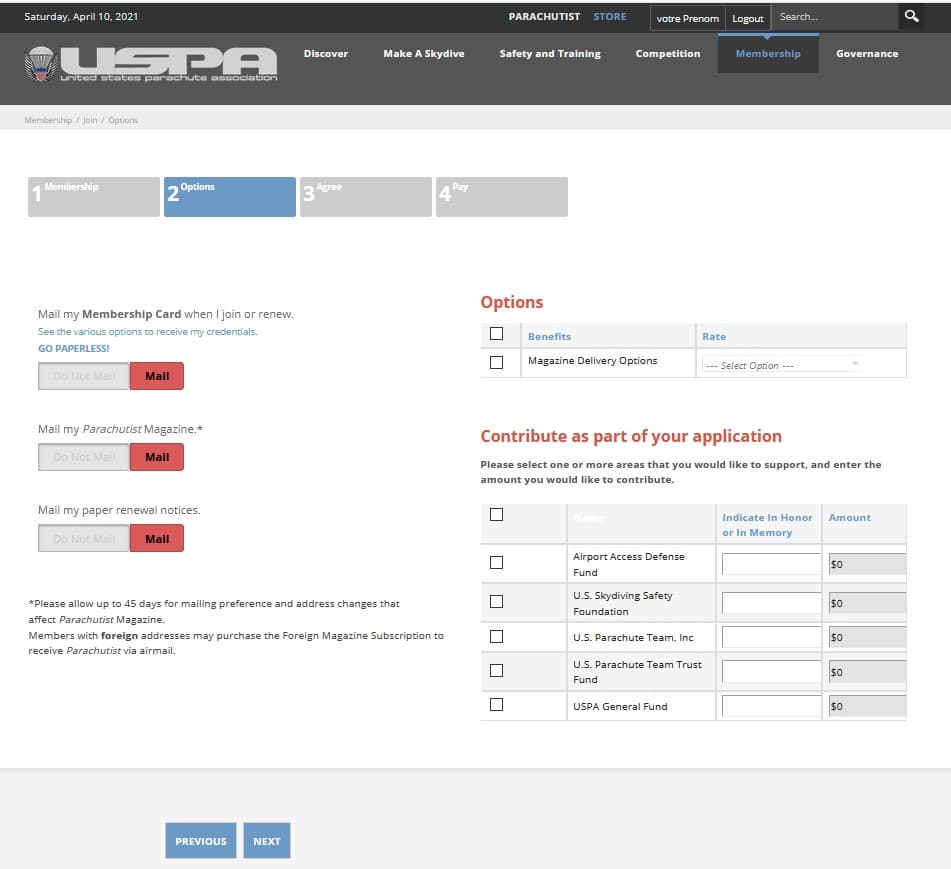951x869 pixels.
Task: Click USPA General Fund amount field
Action: click(867, 706)
